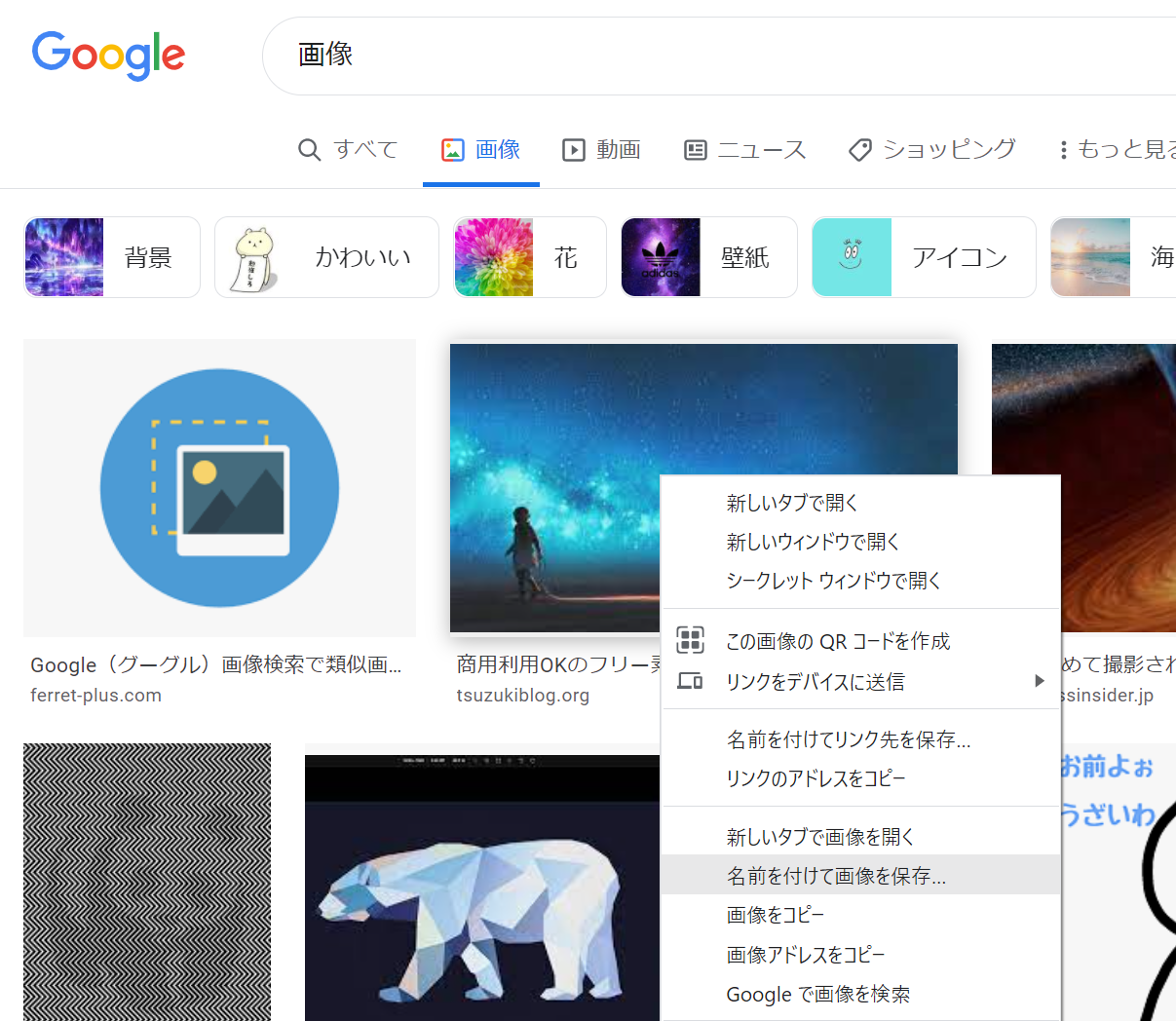Select Google で画像を検索 menu entry
This screenshot has height=1021, width=1176.
click(818, 994)
